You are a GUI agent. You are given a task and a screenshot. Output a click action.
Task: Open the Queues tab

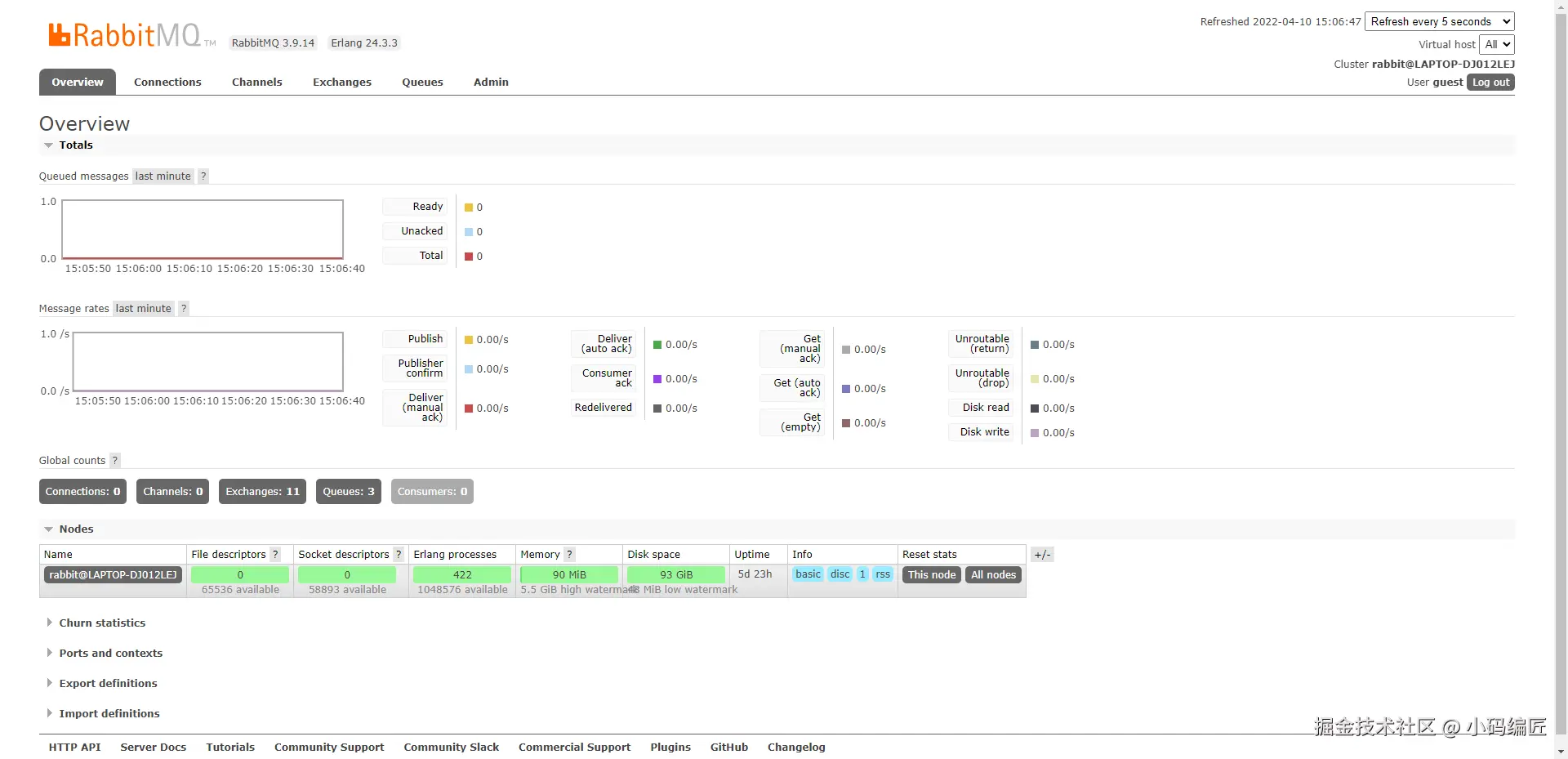[x=422, y=83]
